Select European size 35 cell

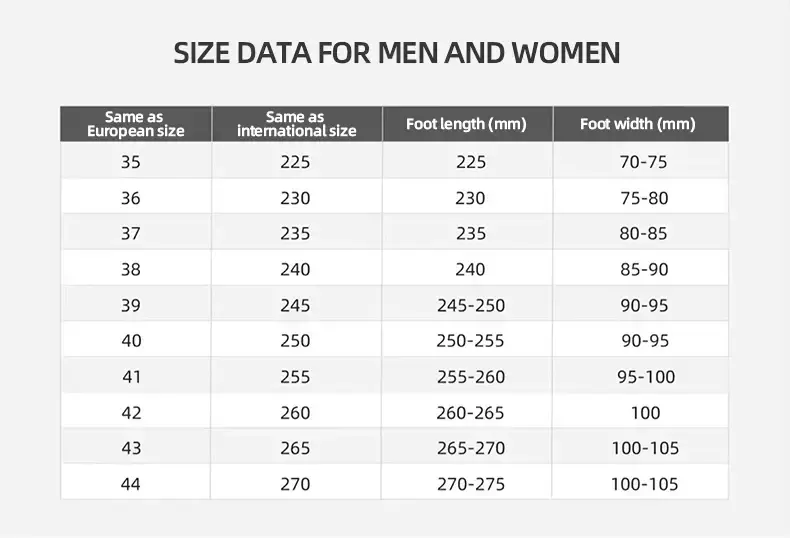tap(136, 161)
